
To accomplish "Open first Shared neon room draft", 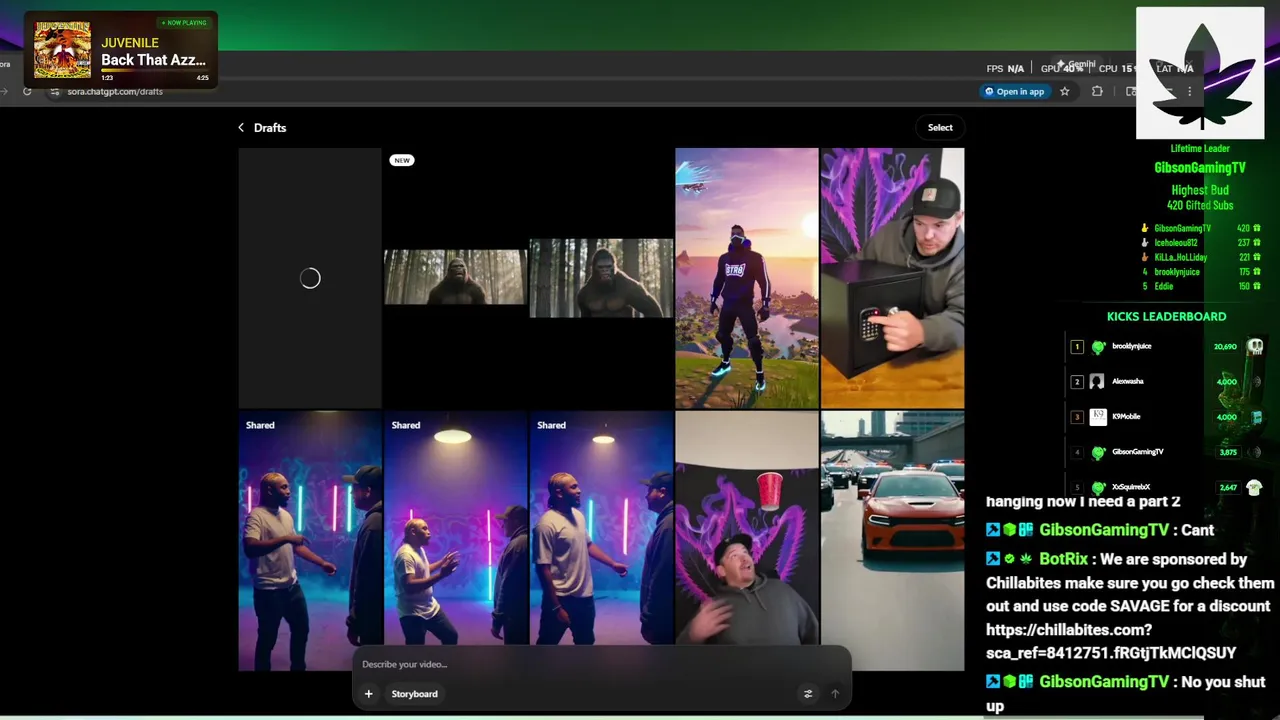I will tap(310, 541).
